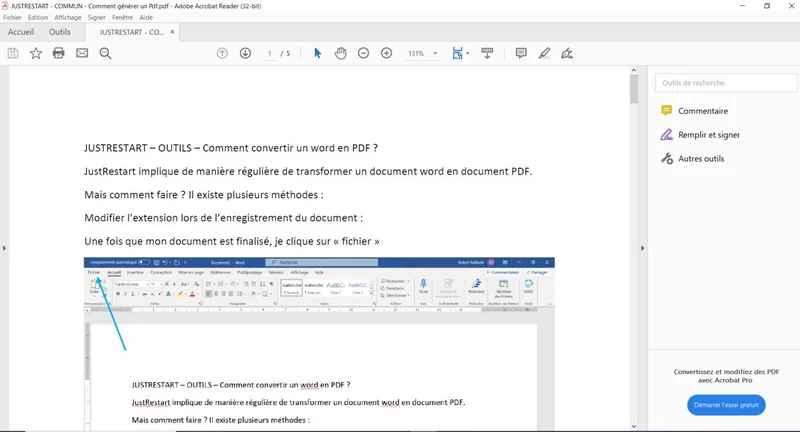Screen dimensions: 800x432
Task: Switch to the Outils tab
Action: tap(60, 32)
